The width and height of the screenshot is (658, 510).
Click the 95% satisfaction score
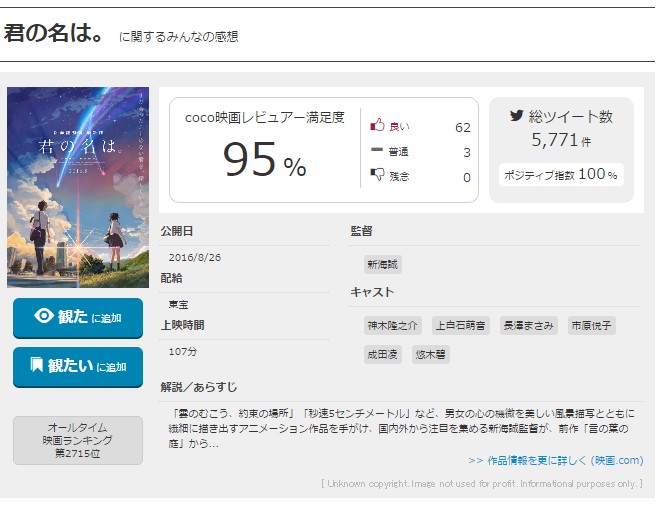click(x=264, y=160)
